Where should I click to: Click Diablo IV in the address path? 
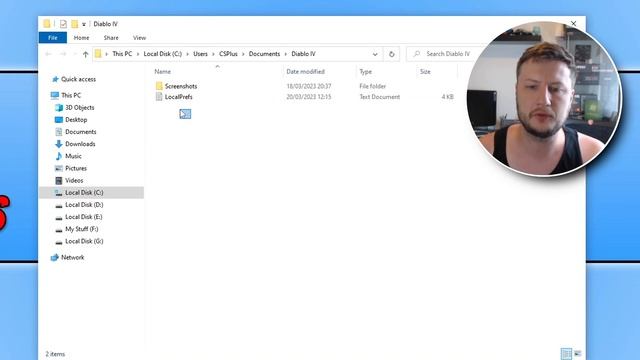(303, 54)
